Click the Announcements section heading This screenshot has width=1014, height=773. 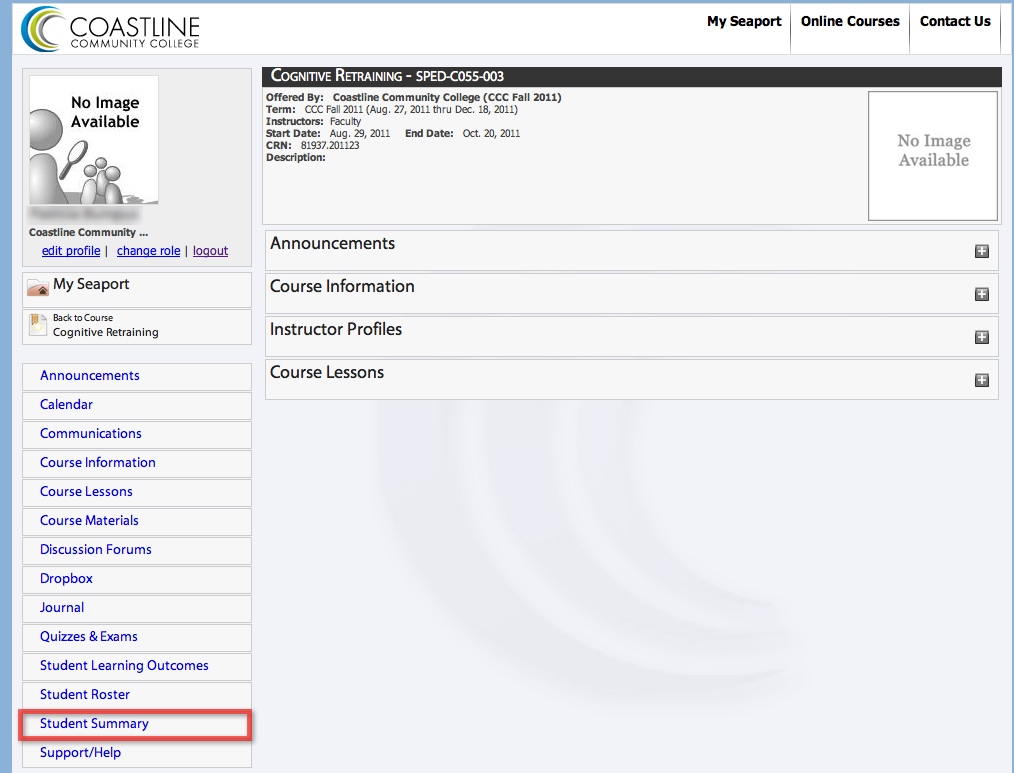[332, 243]
